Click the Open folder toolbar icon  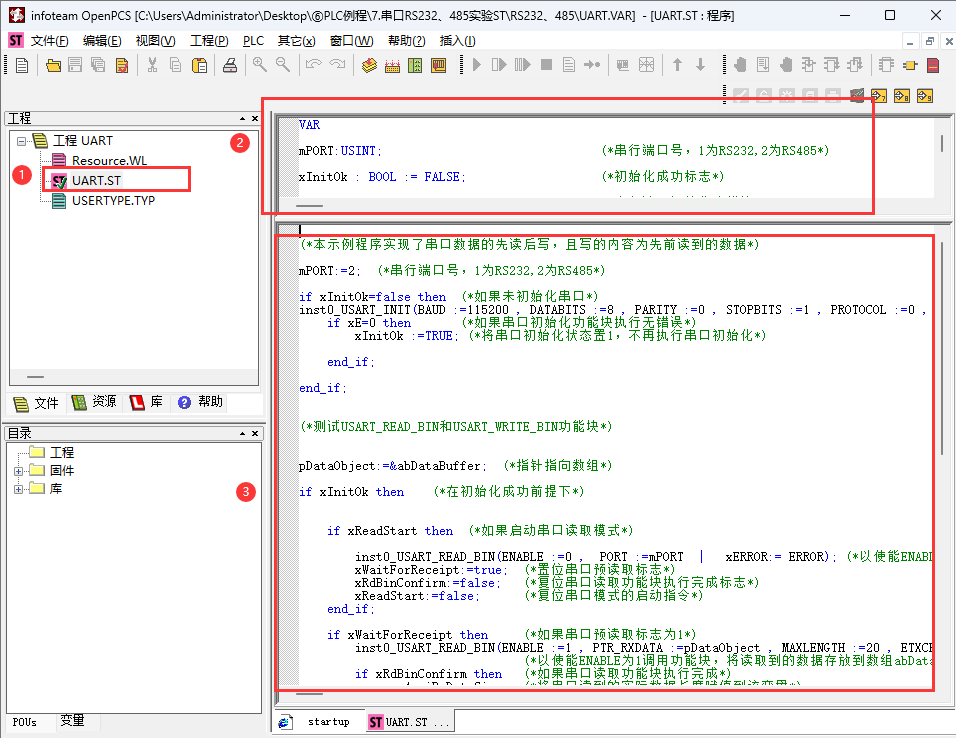coord(54,65)
